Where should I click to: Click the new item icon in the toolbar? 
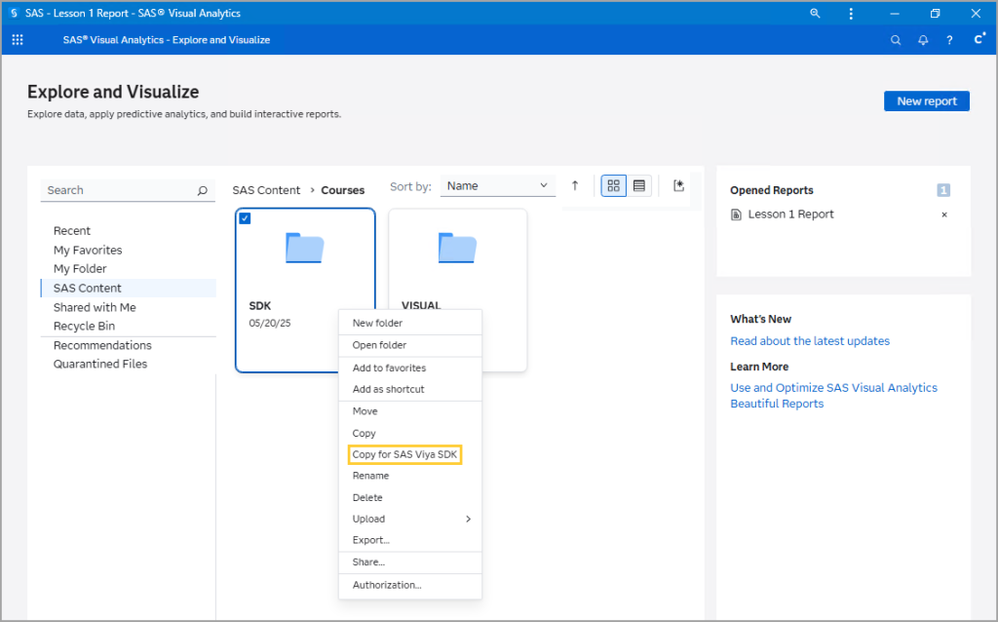coord(678,185)
